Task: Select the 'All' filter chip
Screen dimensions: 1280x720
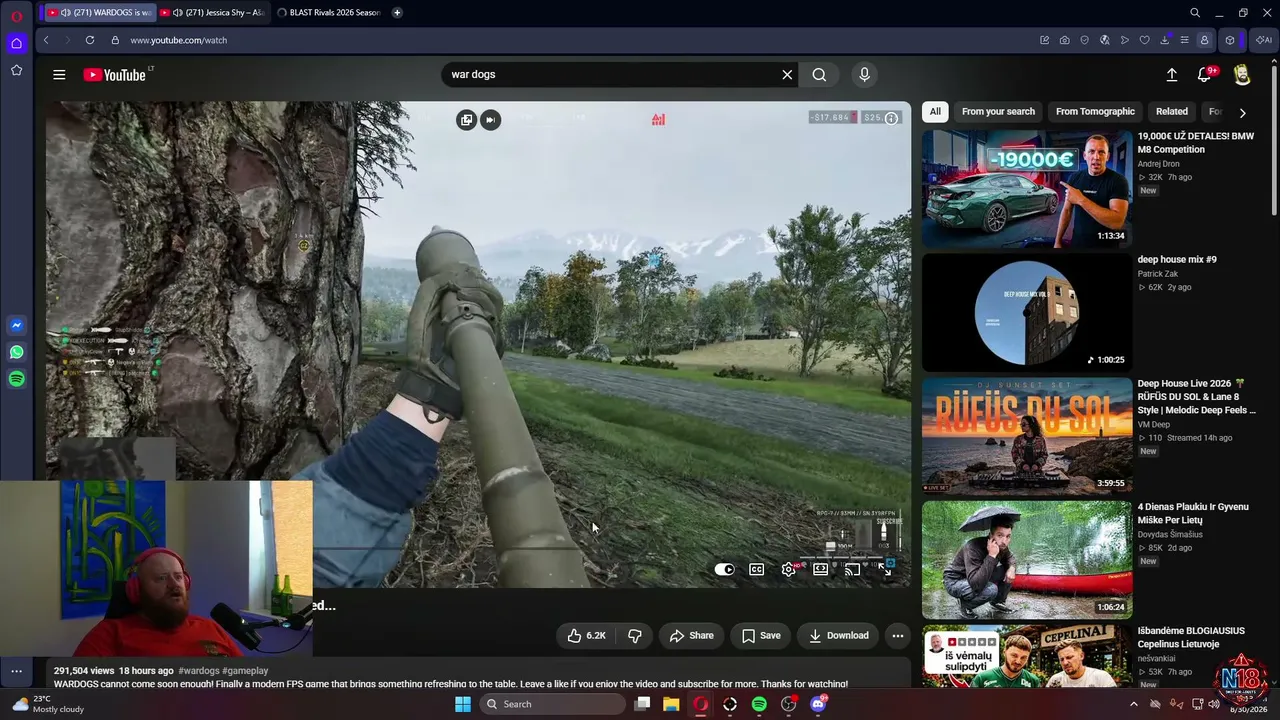Action: pyautogui.click(x=935, y=112)
